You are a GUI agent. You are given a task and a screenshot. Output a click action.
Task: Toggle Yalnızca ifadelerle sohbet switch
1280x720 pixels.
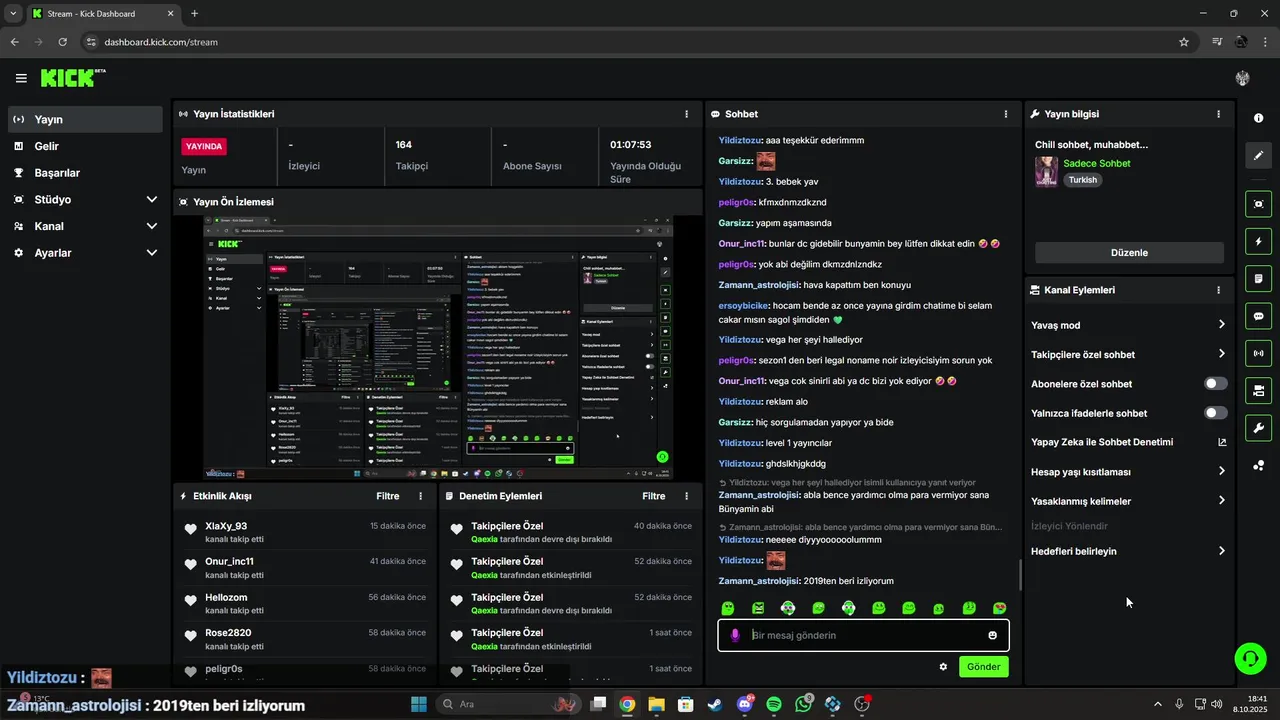(1215, 413)
